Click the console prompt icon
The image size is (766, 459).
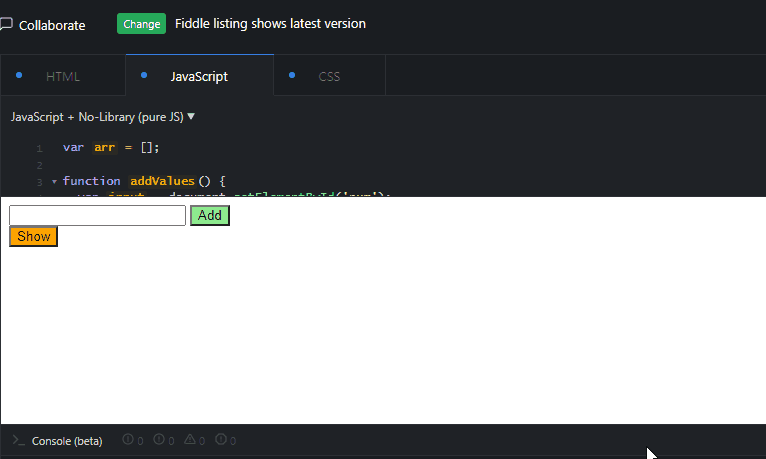tap(19, 440)
